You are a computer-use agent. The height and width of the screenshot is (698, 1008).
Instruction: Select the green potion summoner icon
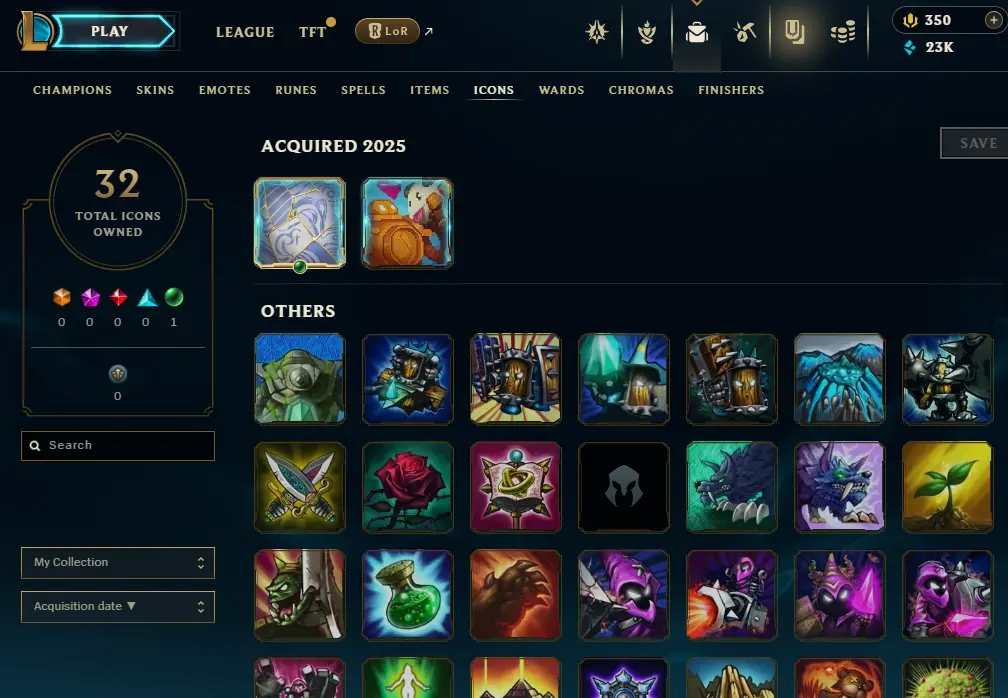point(408,595)
